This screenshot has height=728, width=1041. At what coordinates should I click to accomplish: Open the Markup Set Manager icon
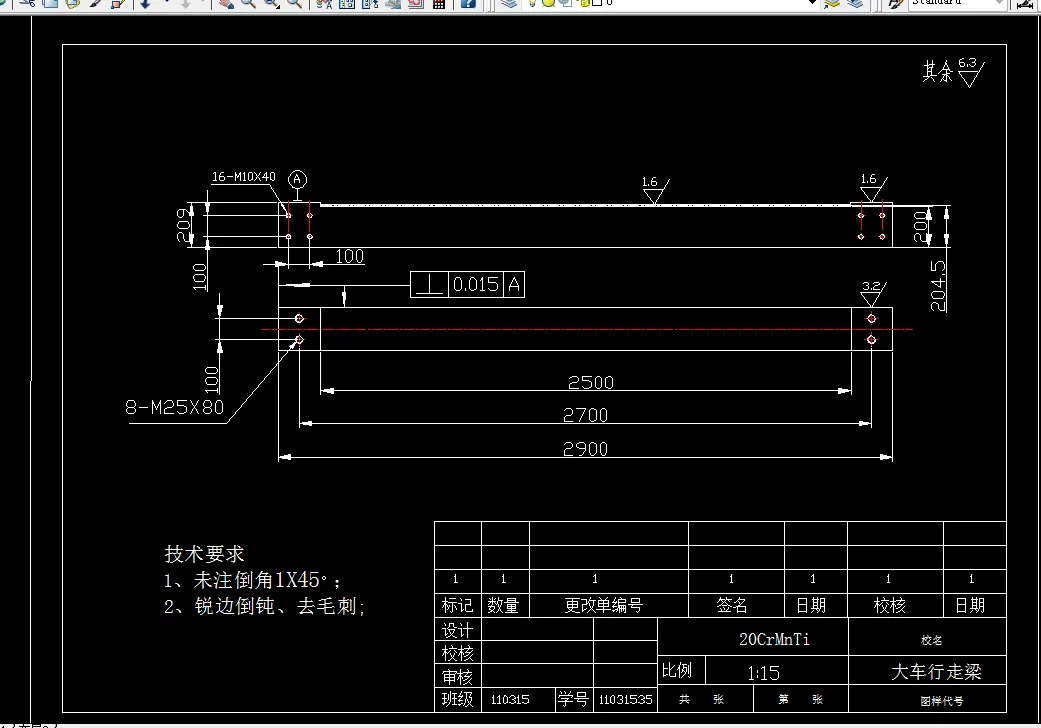point(416,3)
